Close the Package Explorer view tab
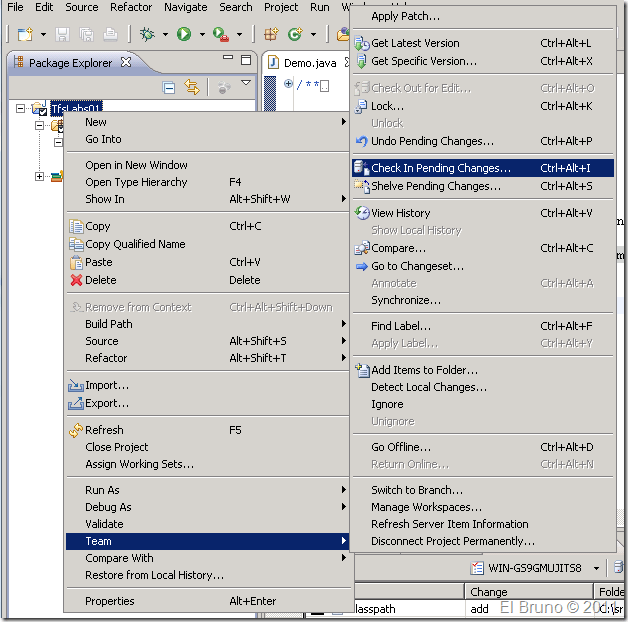The height and width of the screenshot is (622, 628). (126, 63)
